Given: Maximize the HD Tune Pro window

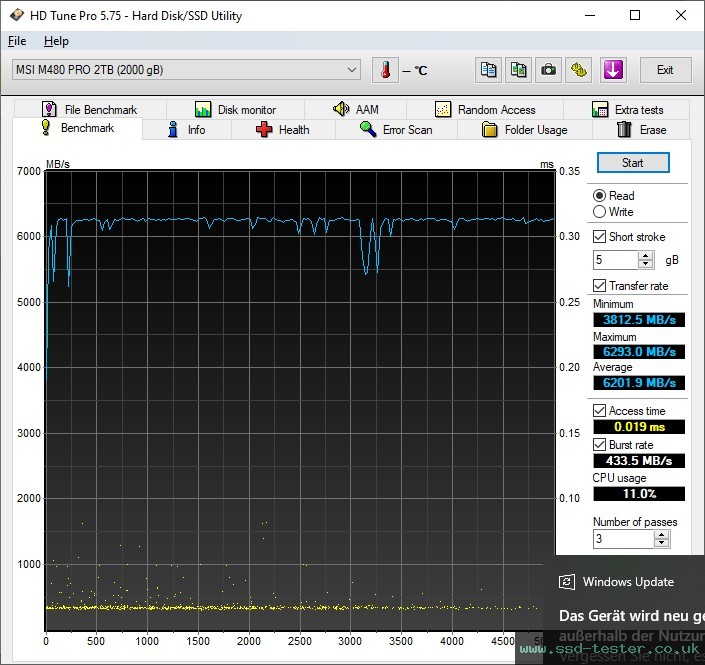Looking at the screenshot, I should [x=635, y=15].
